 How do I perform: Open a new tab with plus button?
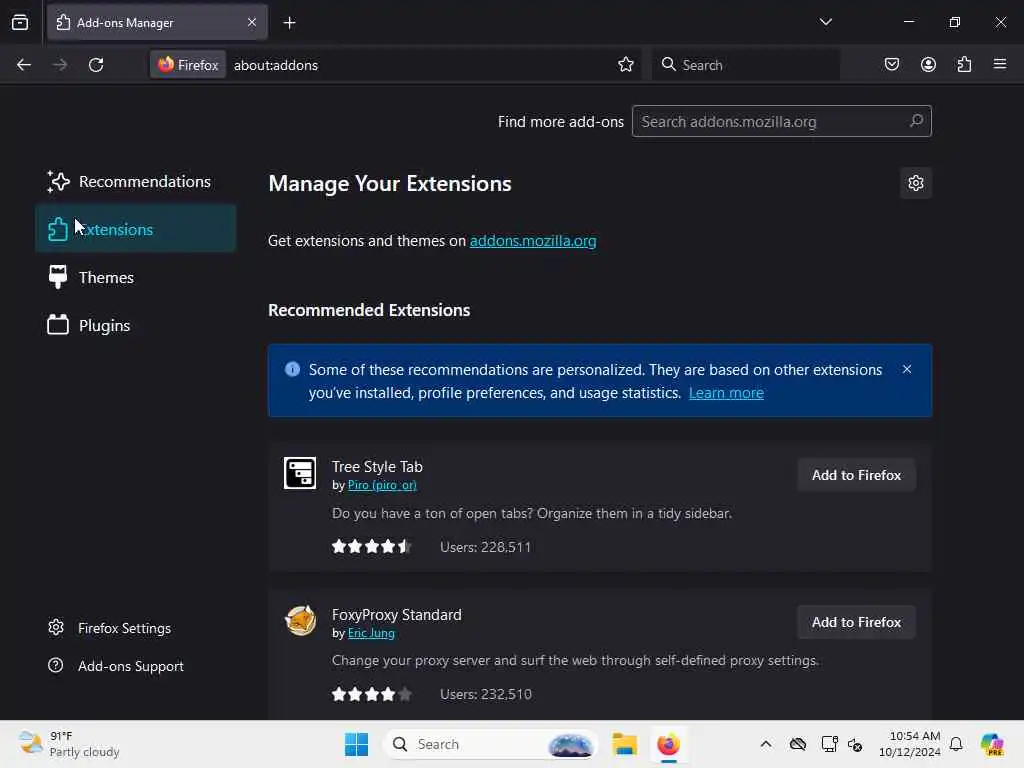coord(289,23)
